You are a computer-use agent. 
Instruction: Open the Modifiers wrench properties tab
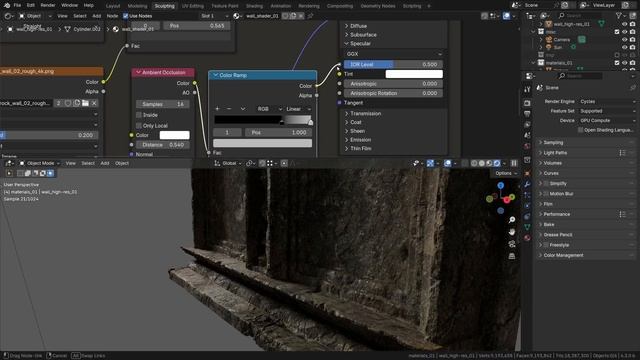527,184
